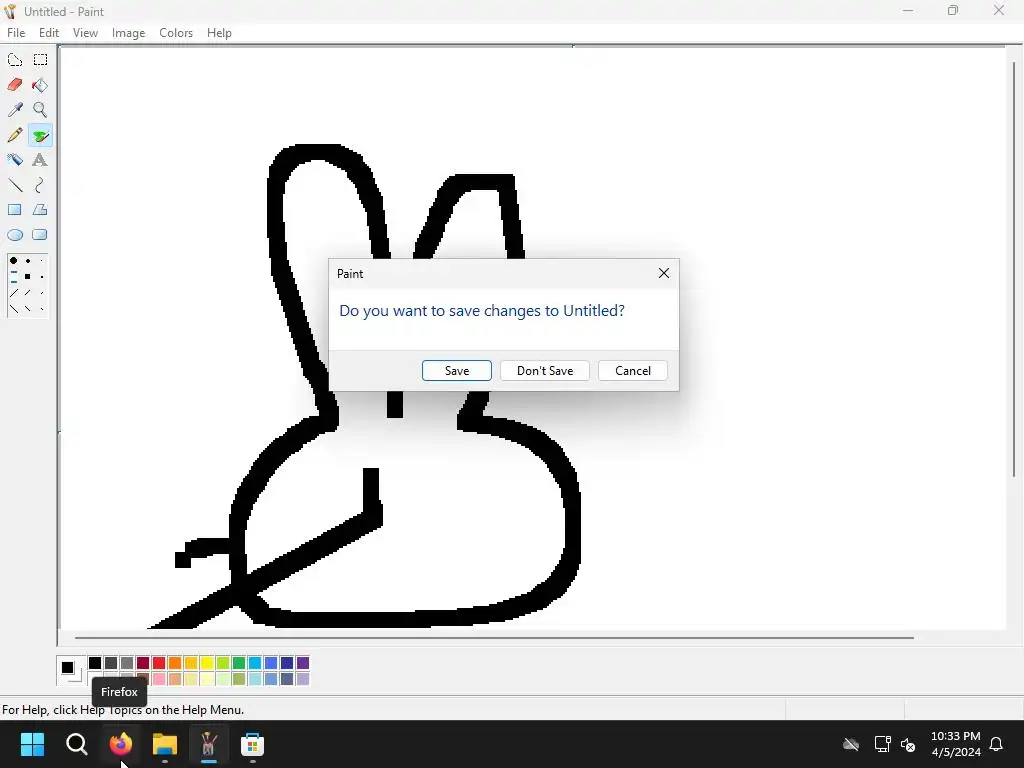Click Save in the Paint dialog
Image resolution: width=1024 pixels, height=768 pixels.
pos(456,370)
